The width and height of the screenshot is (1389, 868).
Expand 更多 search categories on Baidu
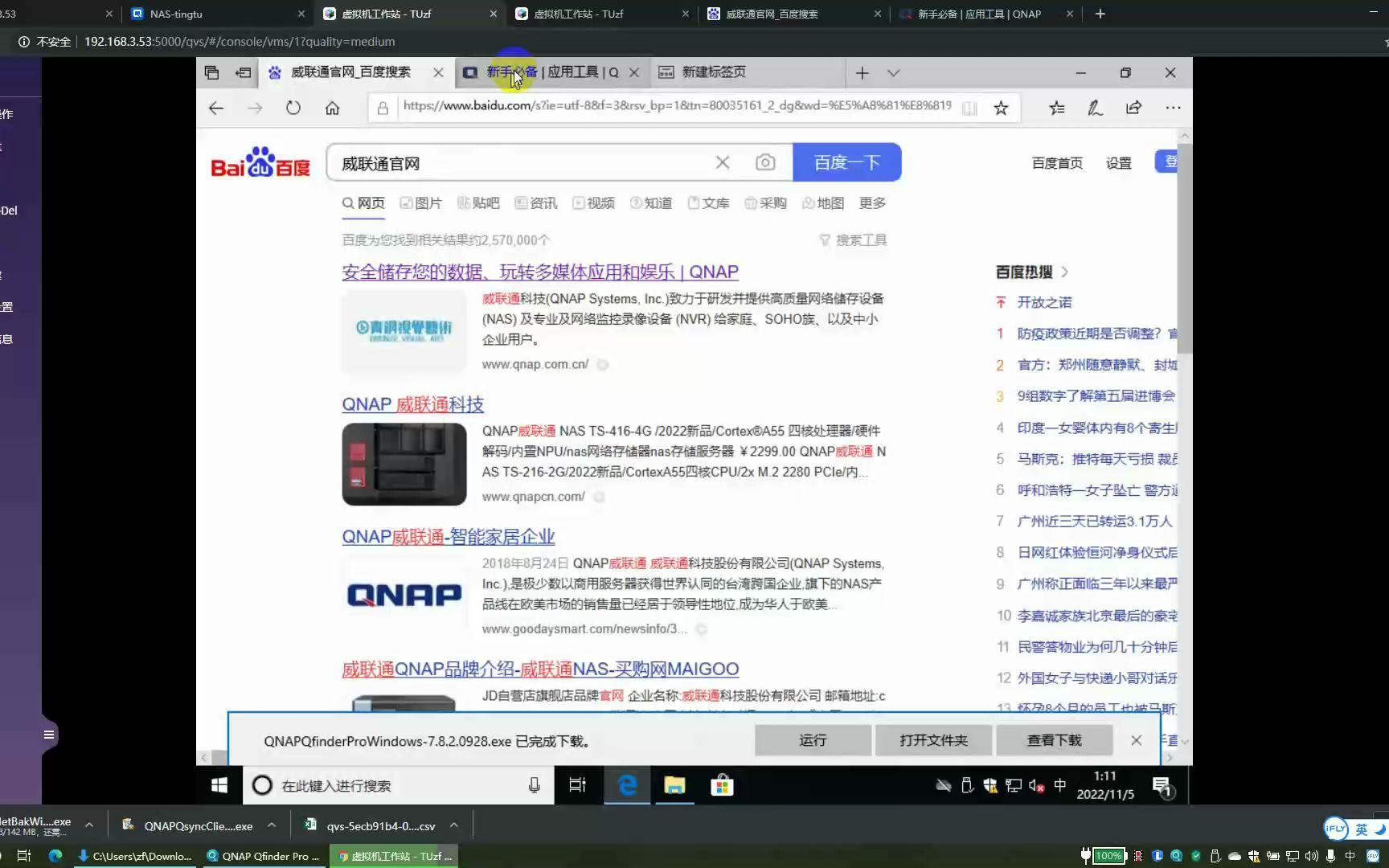[871, 203]
